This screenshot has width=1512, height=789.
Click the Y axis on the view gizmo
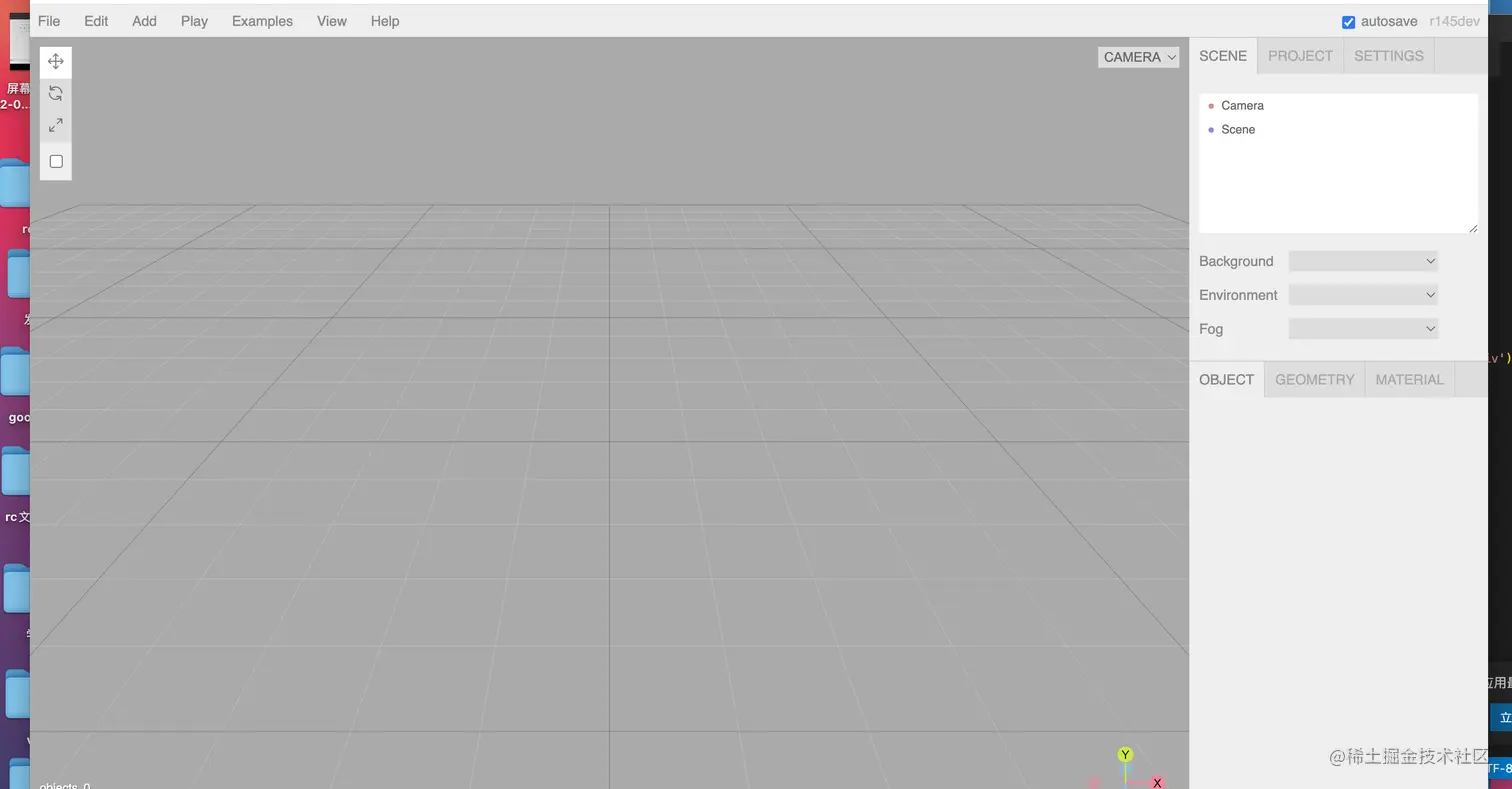pos(1125,755)
